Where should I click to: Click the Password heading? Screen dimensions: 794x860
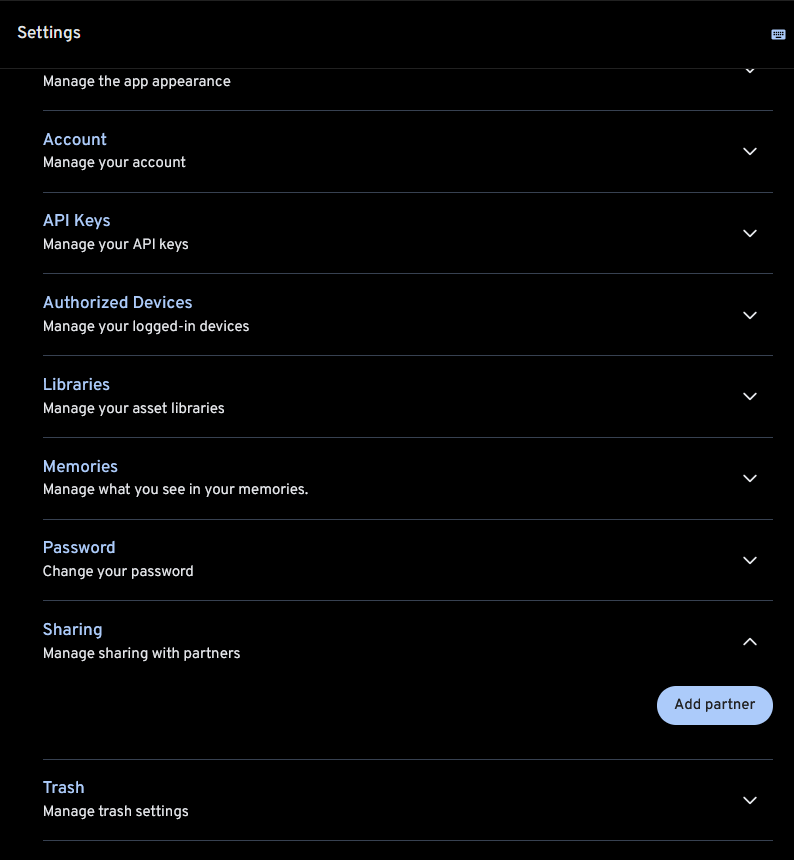click(x=79, y=548)
